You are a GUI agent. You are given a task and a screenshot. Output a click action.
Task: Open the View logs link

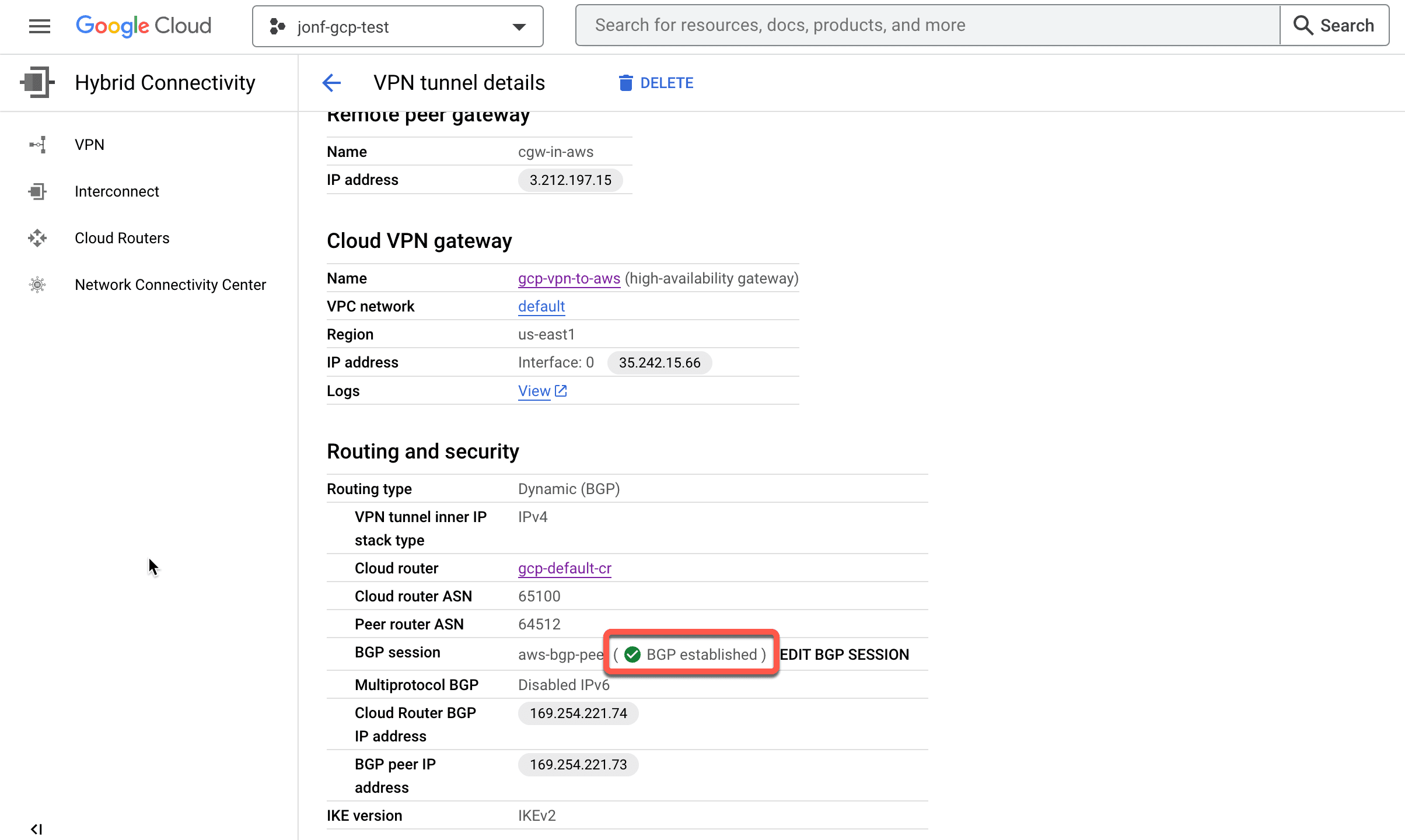click(534, 391)
